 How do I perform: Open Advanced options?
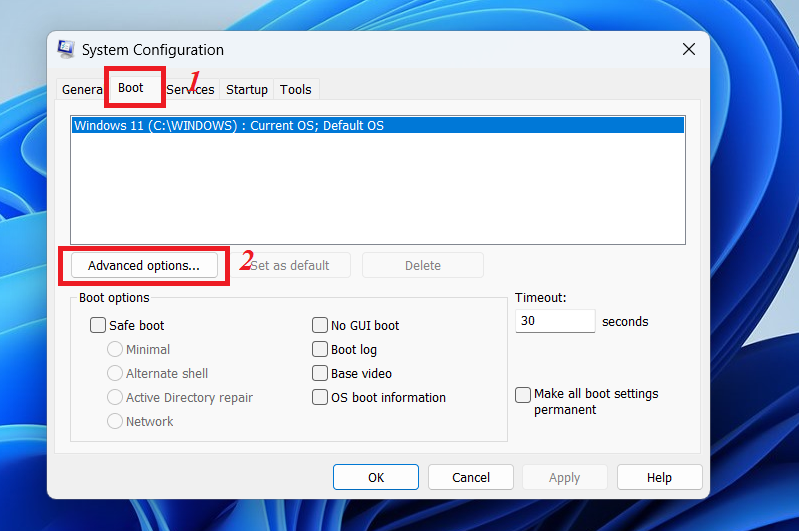[x=144, y=266]
